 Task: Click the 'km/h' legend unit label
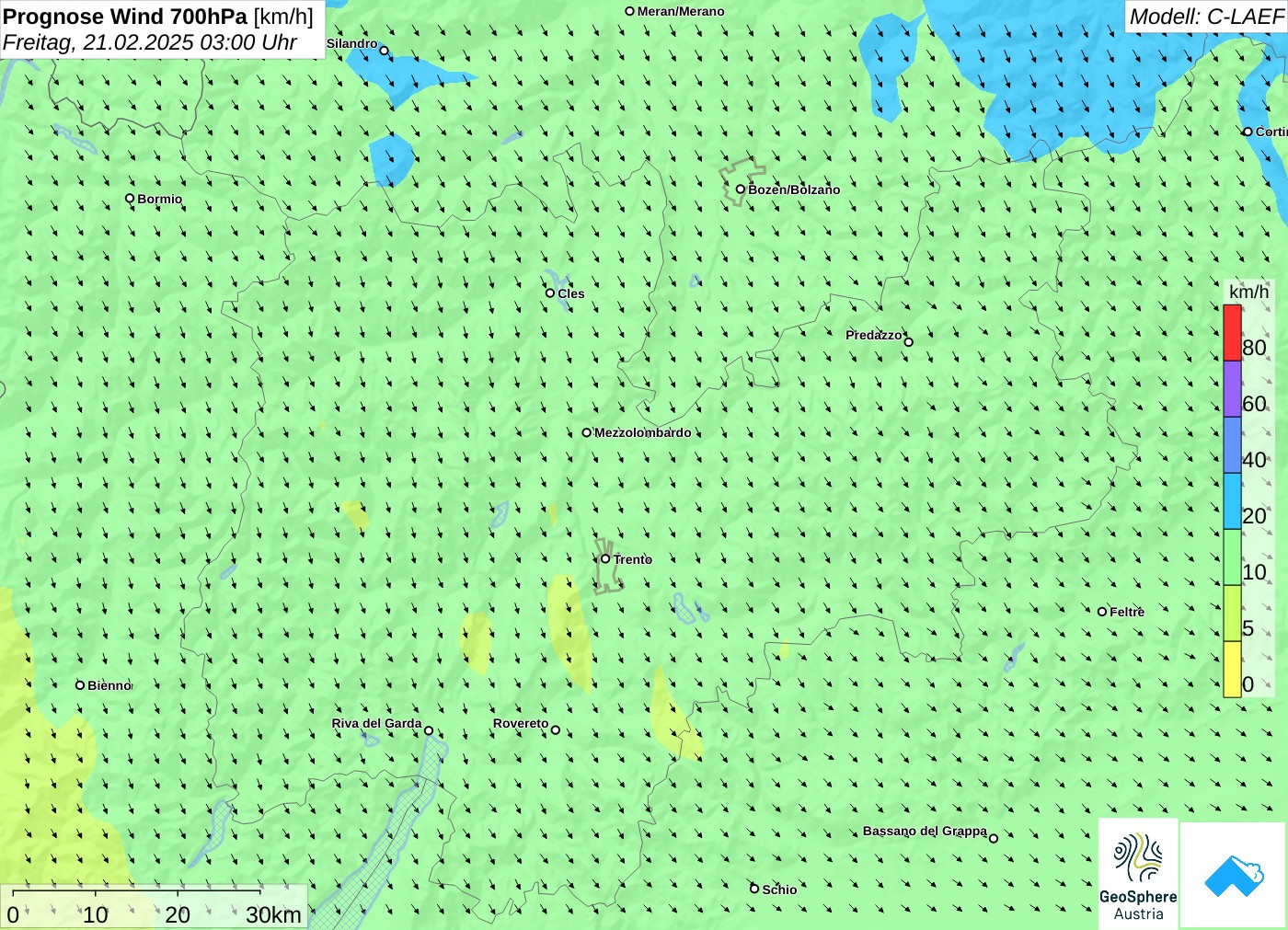pyautogui.click(x=1249, y=292)
